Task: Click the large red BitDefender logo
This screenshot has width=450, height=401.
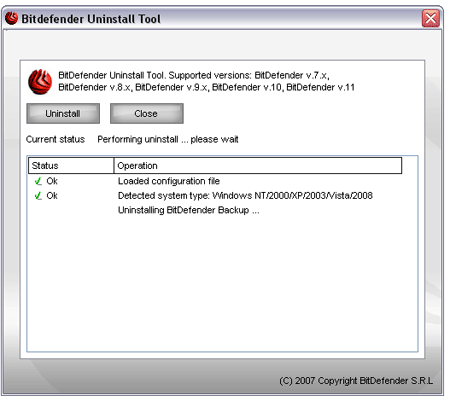Action: click(40, 82)
